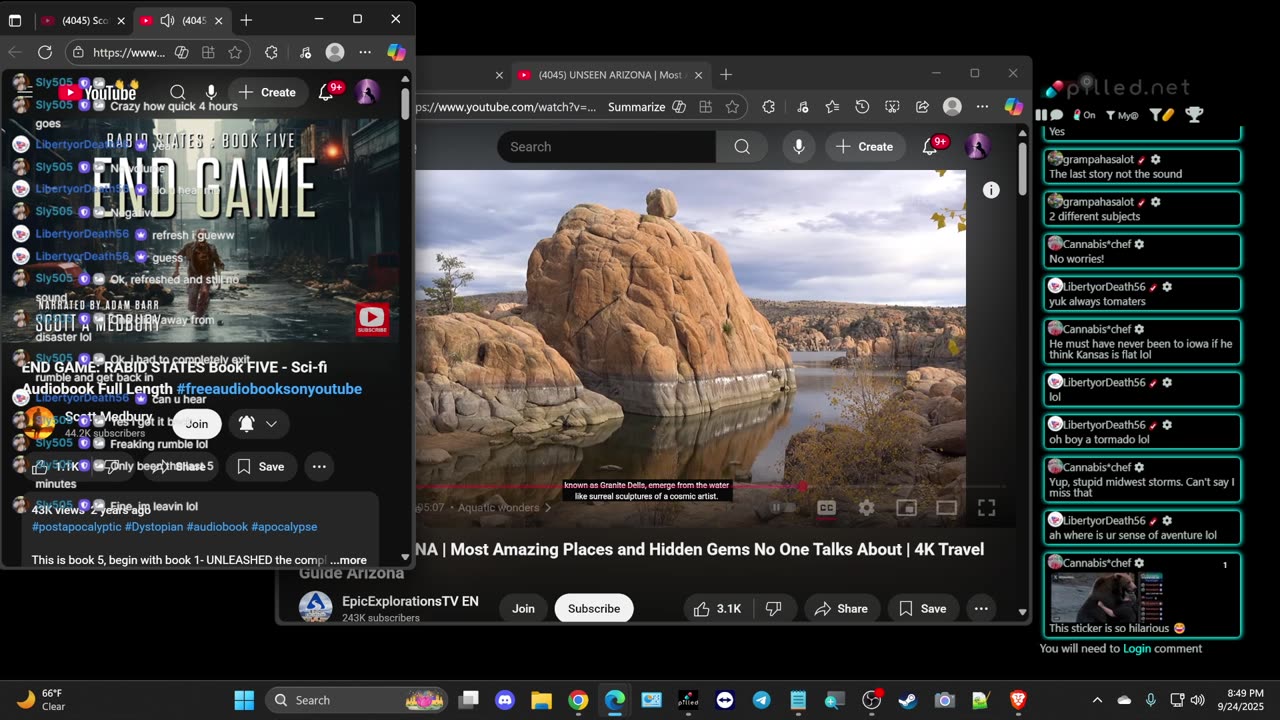The width and height of the screenshot is (1280, 720).
Task: Switch to the '(4045) Sci' tab
Action: point(84,20)
